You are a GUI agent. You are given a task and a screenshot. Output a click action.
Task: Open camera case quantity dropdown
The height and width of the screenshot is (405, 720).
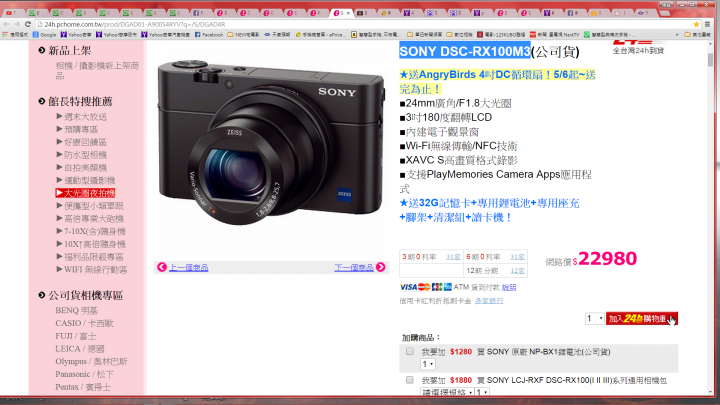point(482,392)
